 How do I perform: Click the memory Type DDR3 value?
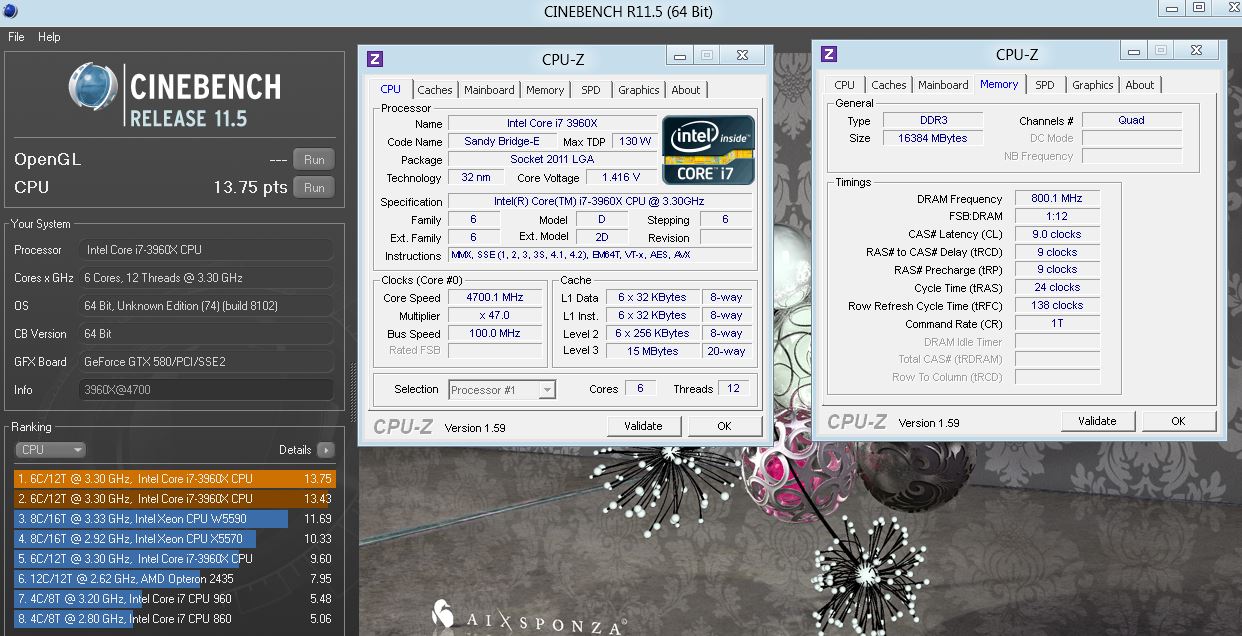click(x=932, y=120)
